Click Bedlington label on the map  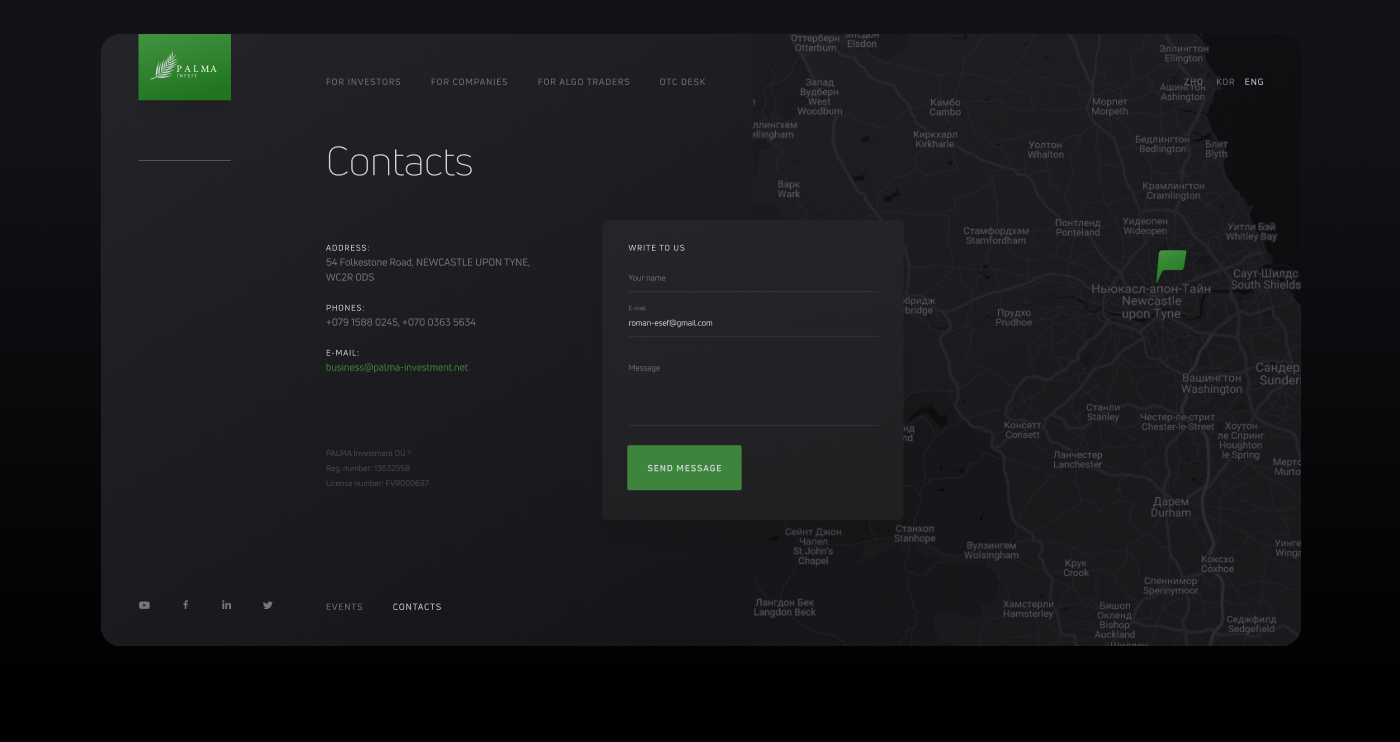click(1162, 144)
